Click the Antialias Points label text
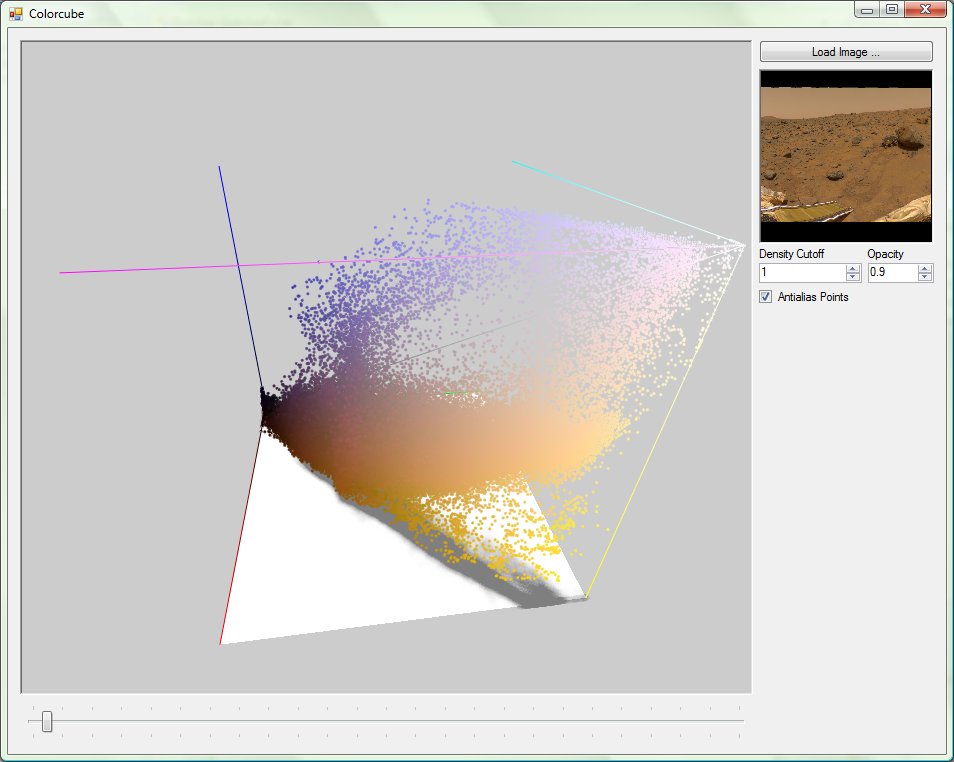This screenshot has width=954, height=762. pyautogui.click(x=813, y=297)
